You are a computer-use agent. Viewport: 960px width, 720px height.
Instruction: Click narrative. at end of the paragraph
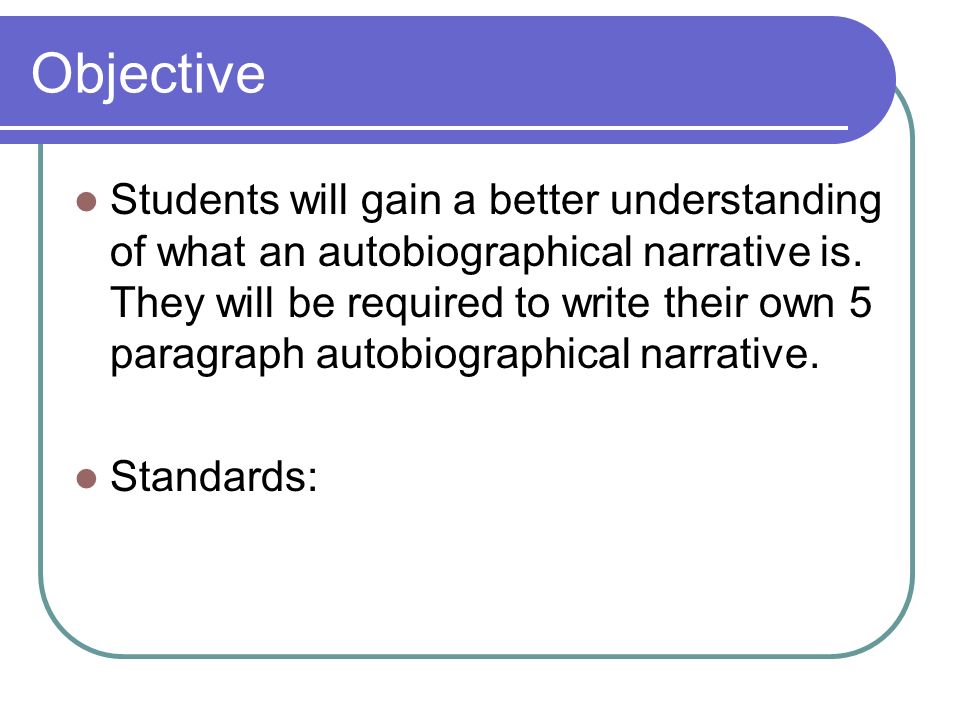[730, 354]
